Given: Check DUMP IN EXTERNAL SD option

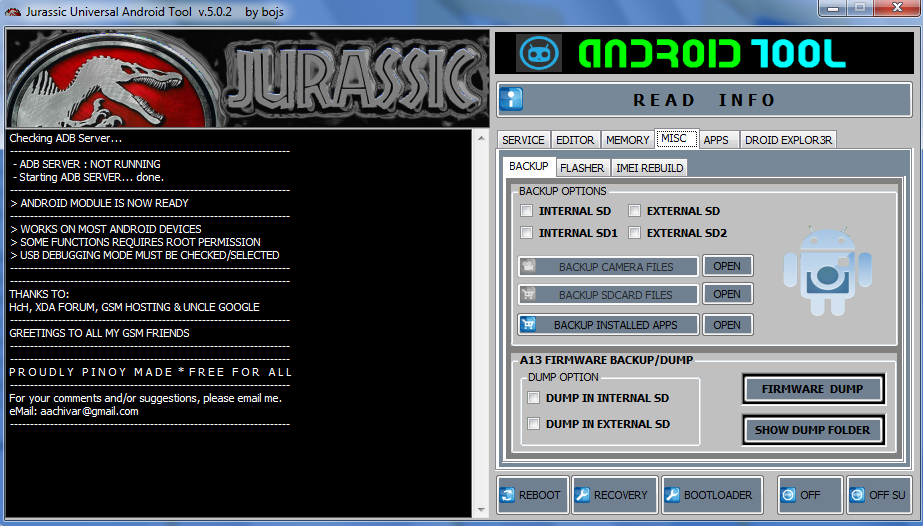Looking at the screenshot, I should [534, 424].
